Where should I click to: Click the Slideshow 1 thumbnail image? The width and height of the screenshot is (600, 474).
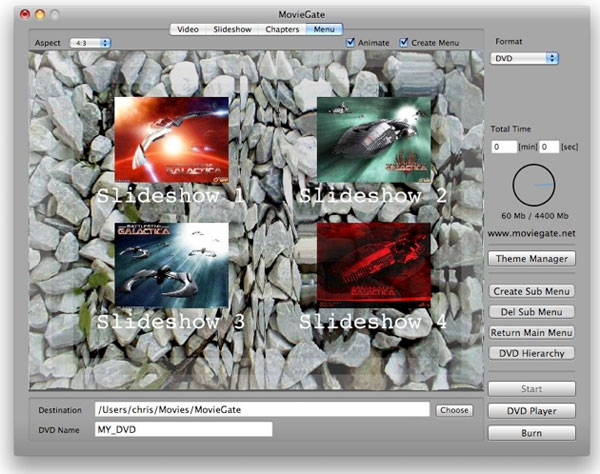(x=171, y=138)
